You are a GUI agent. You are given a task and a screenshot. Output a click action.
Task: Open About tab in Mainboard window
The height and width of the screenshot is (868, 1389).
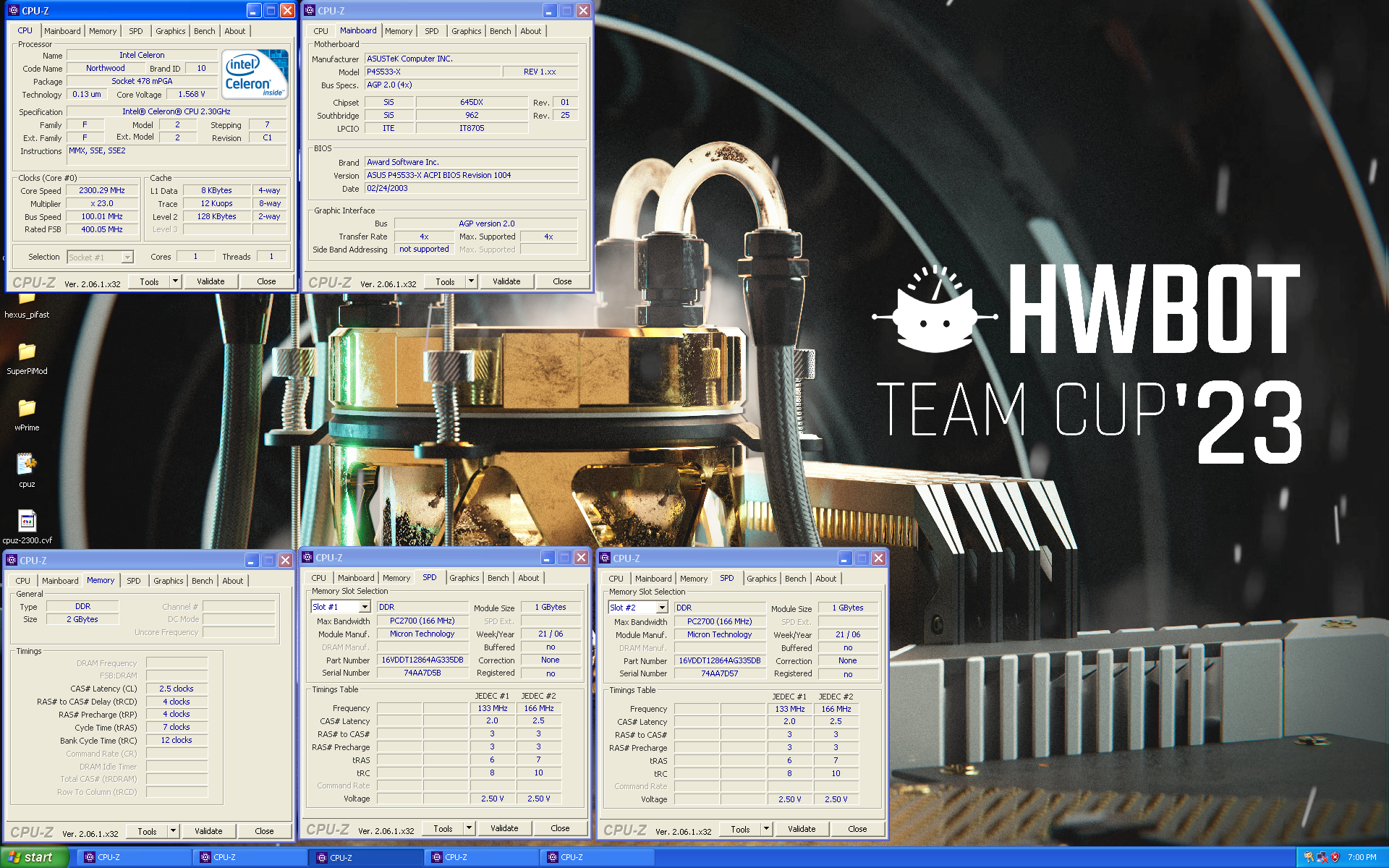click(530, 31)
